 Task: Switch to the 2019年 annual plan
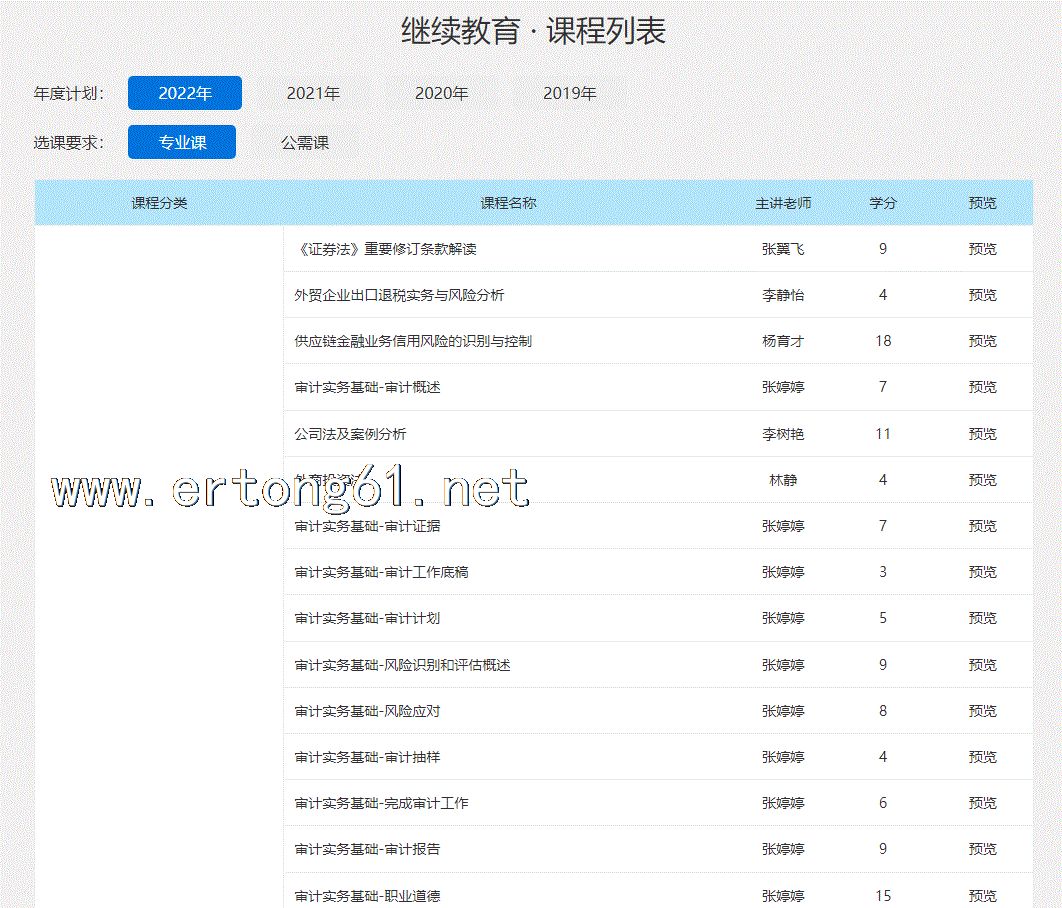tap(569, 93)
